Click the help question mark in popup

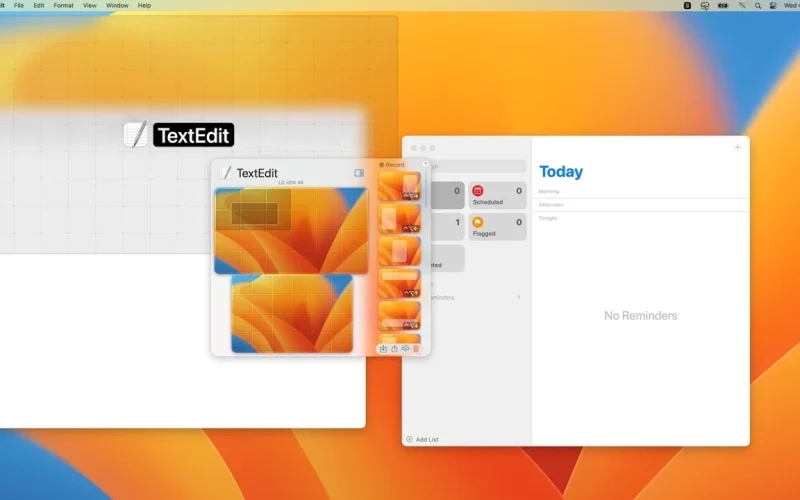coord(425,164)
